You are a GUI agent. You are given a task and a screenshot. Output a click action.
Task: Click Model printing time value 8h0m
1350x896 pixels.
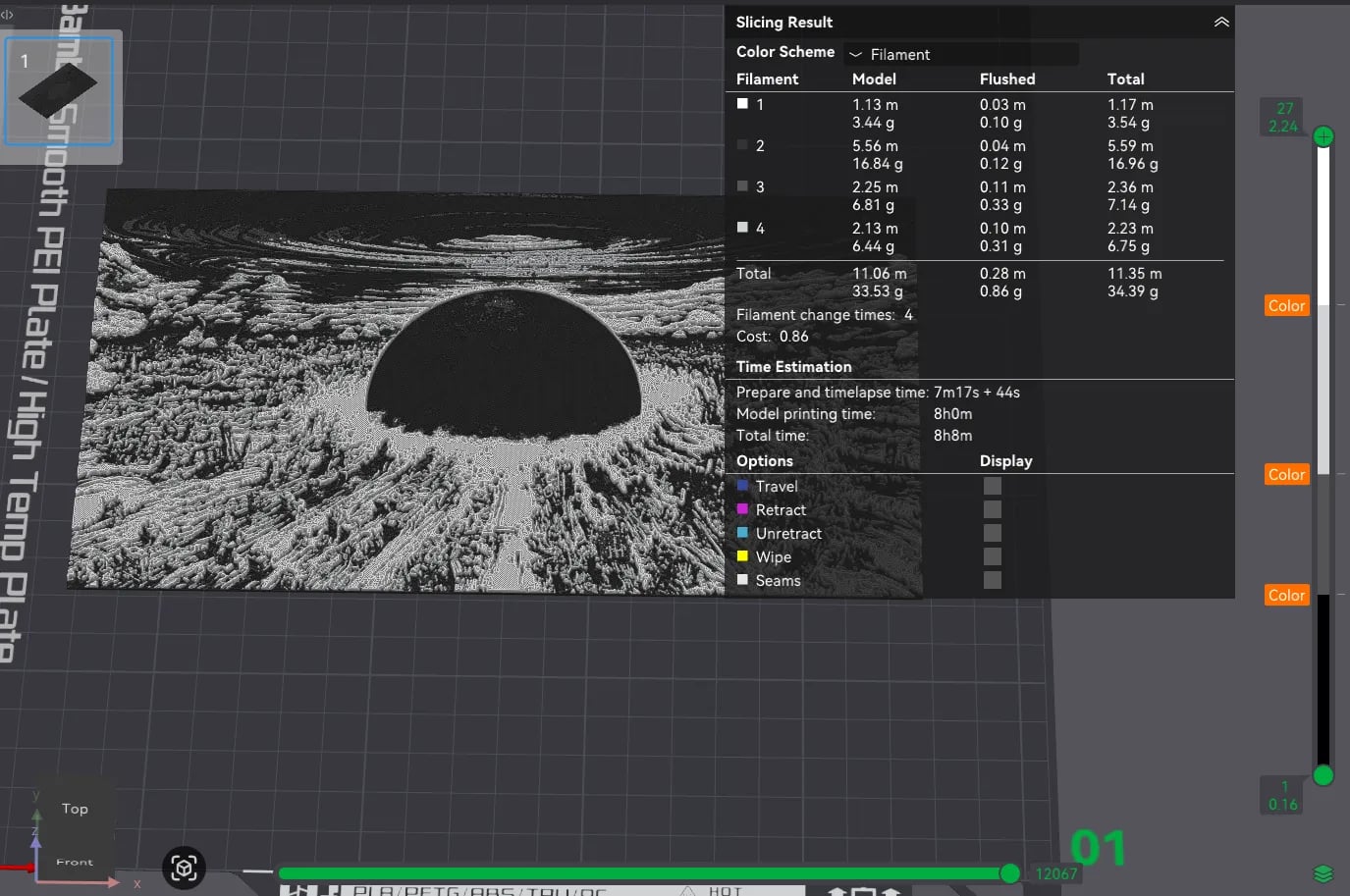[x=952, y=413]
